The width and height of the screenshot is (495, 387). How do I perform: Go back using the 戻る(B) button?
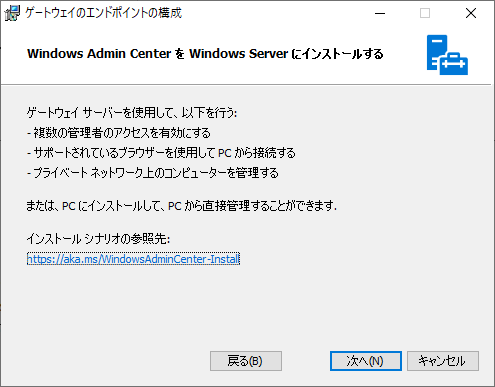pyautogui.click(x=246, y=361)
